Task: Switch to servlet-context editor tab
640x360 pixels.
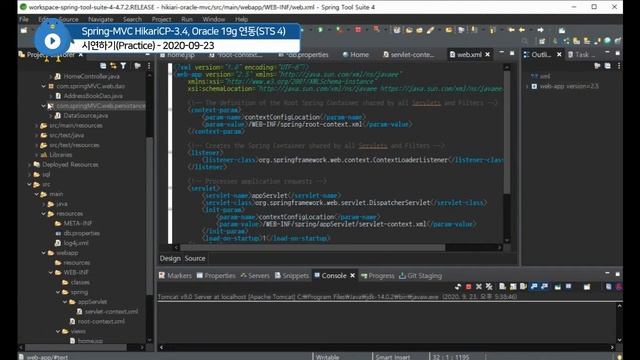Action: click(x=409, y=54)
